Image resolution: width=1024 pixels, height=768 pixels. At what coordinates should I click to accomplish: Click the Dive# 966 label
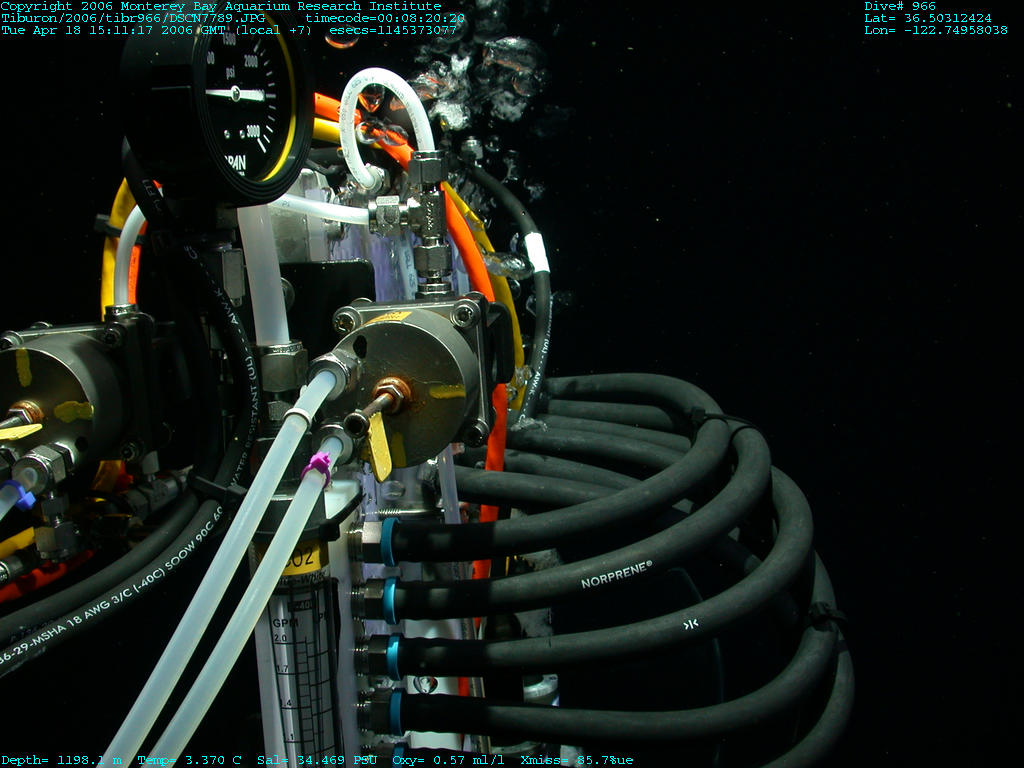[x=900, y=6]
